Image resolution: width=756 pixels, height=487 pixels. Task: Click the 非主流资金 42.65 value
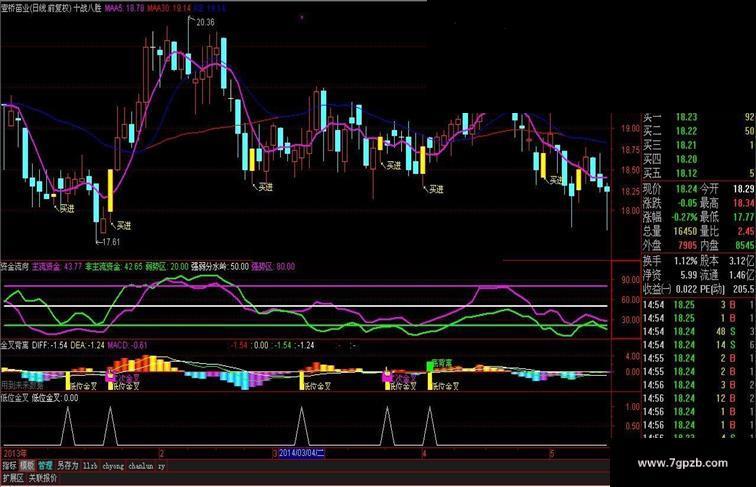pyautogui.click(x=114, y=266)
